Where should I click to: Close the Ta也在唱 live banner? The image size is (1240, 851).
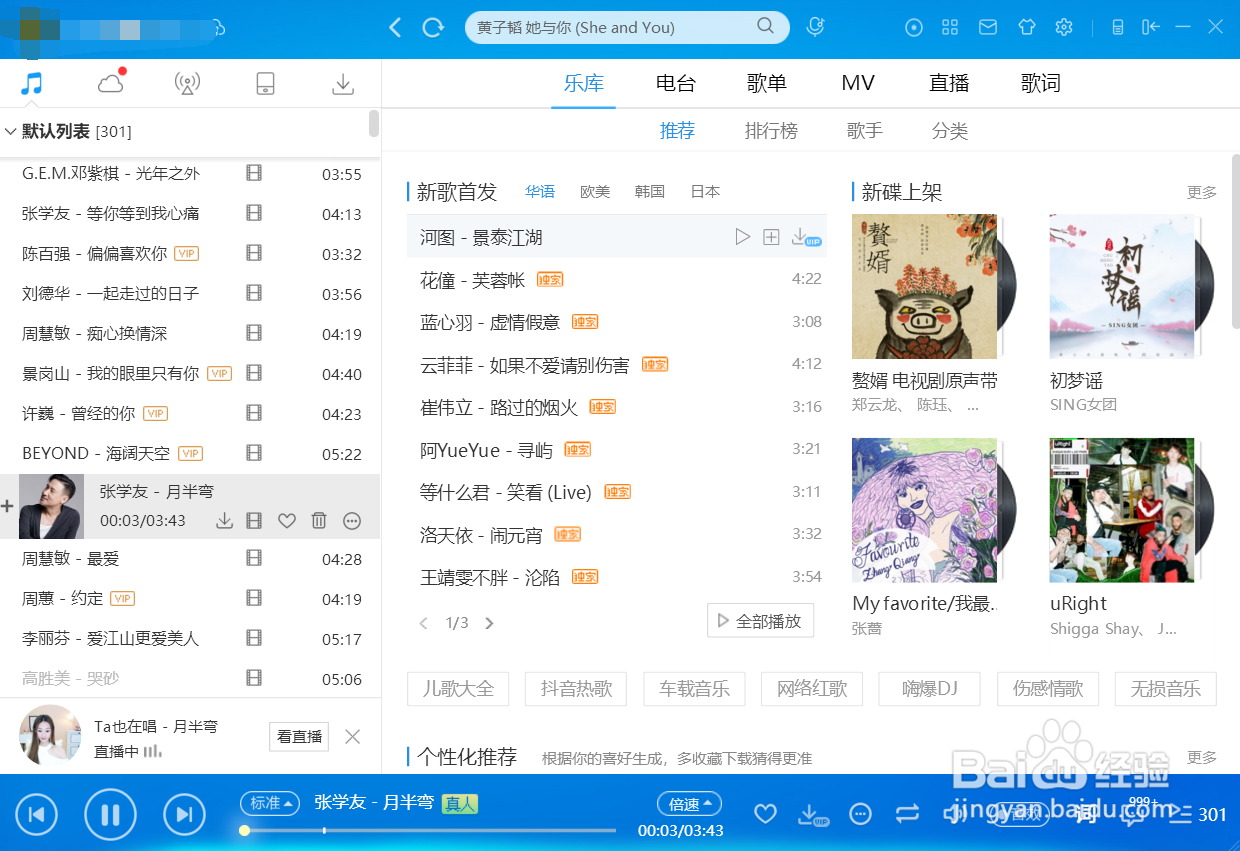[352, 737]
